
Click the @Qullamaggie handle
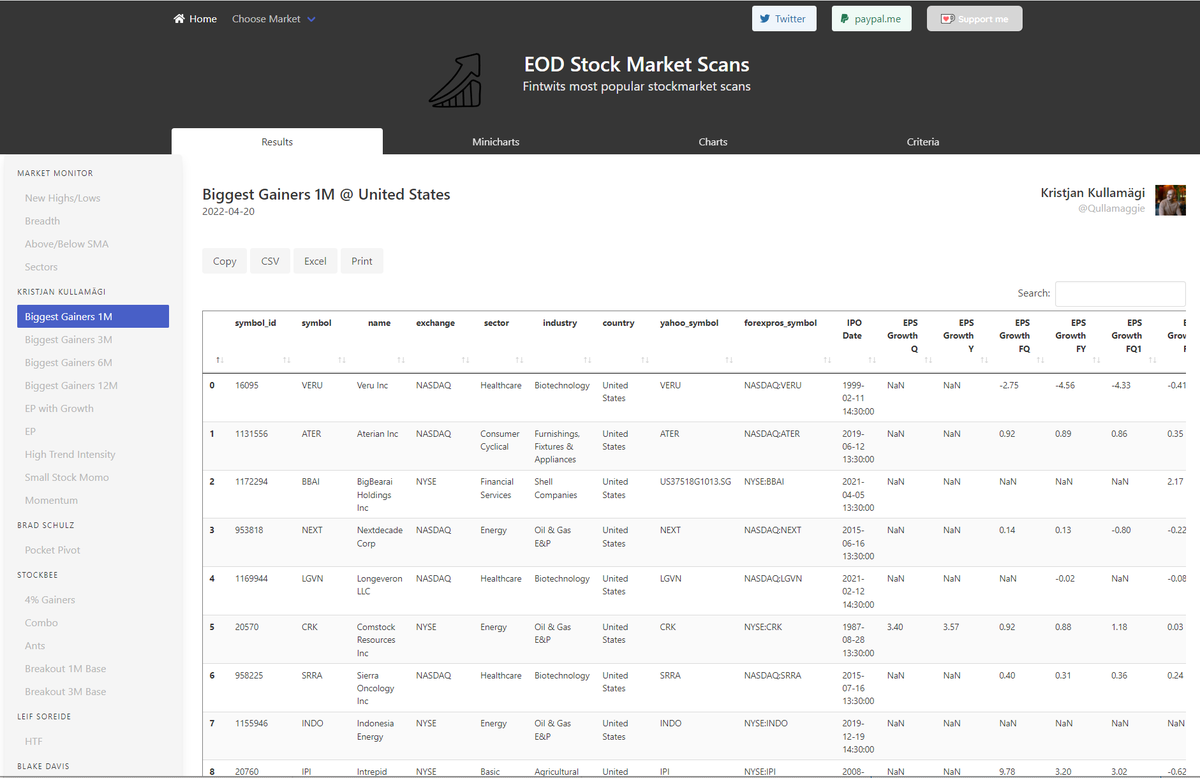pyautogui.click(x=1111, y=209)
